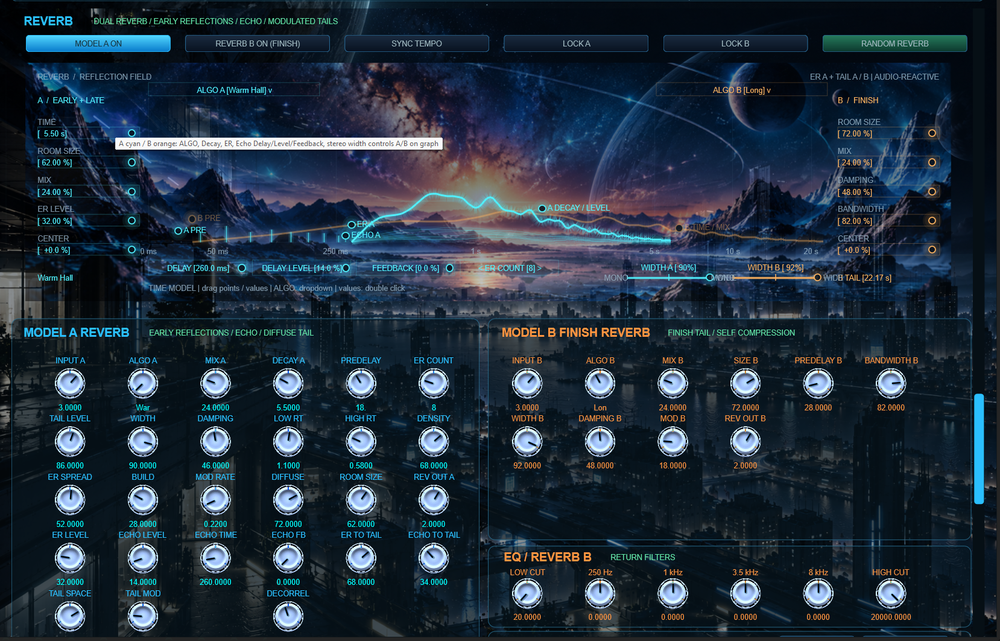Click the WIDTH B [92%] slider handle on the graph

(x=817, y=277)
